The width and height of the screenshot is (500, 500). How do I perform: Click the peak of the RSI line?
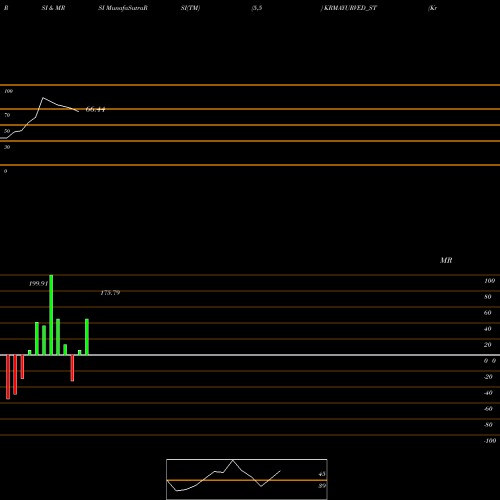[43, 98]
